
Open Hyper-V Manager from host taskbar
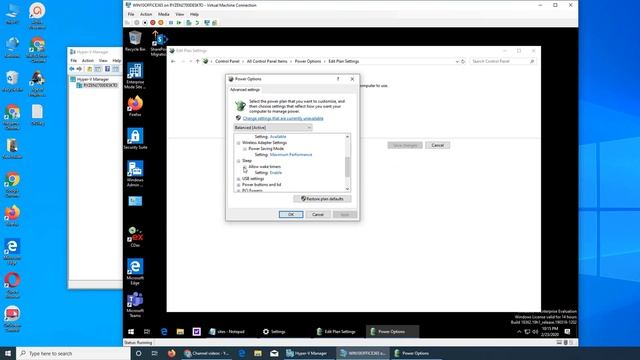[x=307, y=353]
